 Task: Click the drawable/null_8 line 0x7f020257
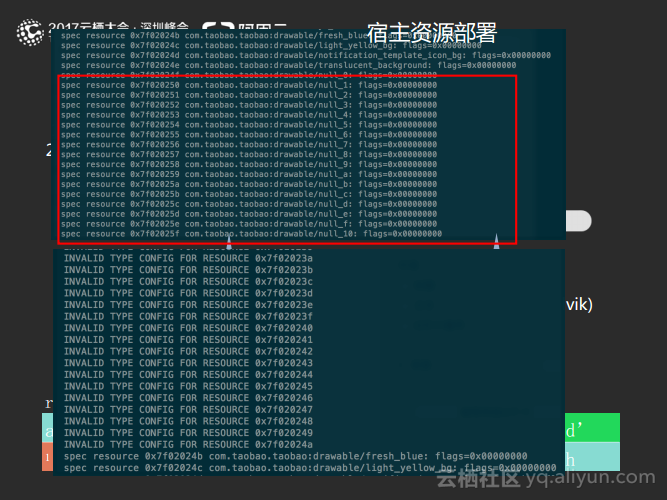(x=249, y=154)
